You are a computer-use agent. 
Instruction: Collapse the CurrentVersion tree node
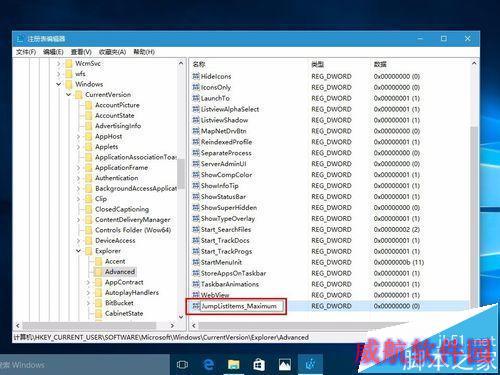point(69,95)
